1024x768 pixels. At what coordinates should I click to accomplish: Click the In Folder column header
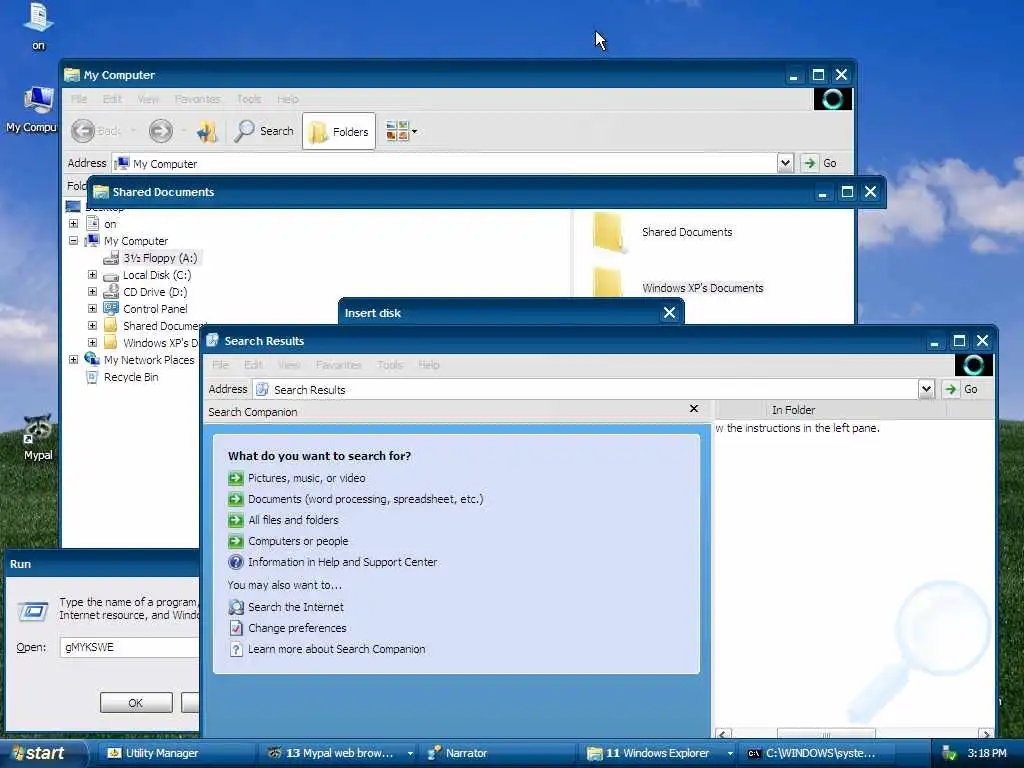856,410
